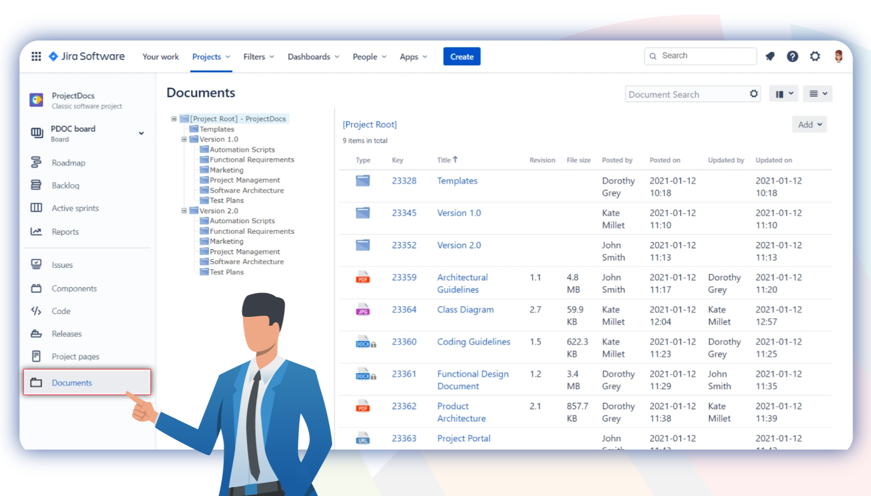The height and width of the screenshot is (496, 871).
Task: Open the help question mark icon
Action: [x=792, y=57]
